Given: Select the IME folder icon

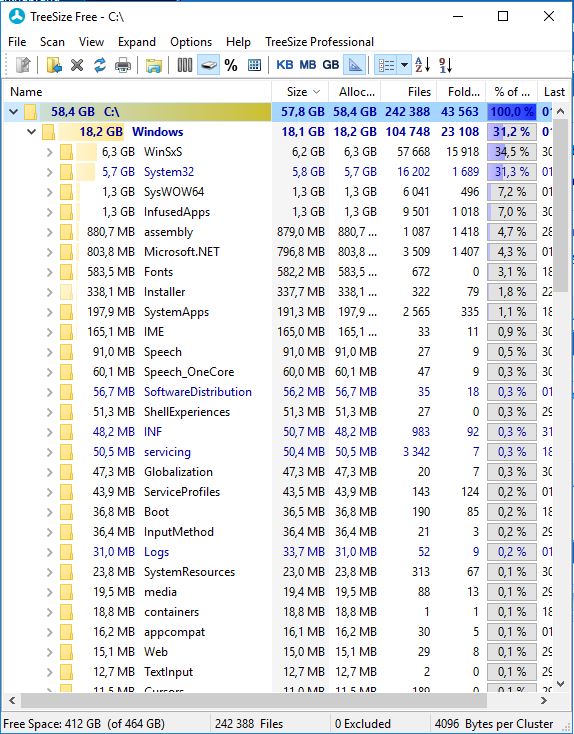Looking at the screenshot, I should [x=66, y=332].
